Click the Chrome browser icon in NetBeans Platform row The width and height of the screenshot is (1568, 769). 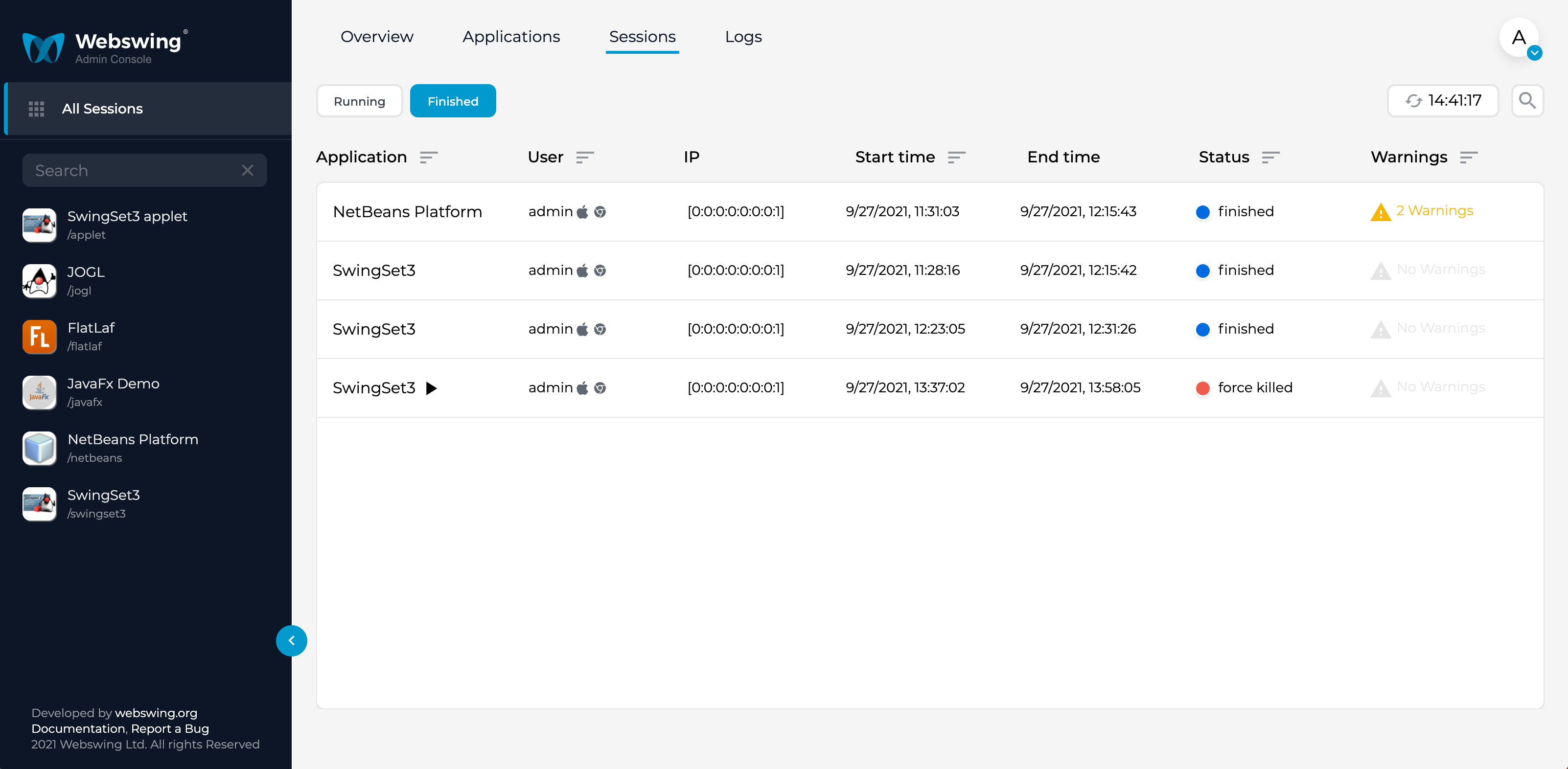[600, 212]
